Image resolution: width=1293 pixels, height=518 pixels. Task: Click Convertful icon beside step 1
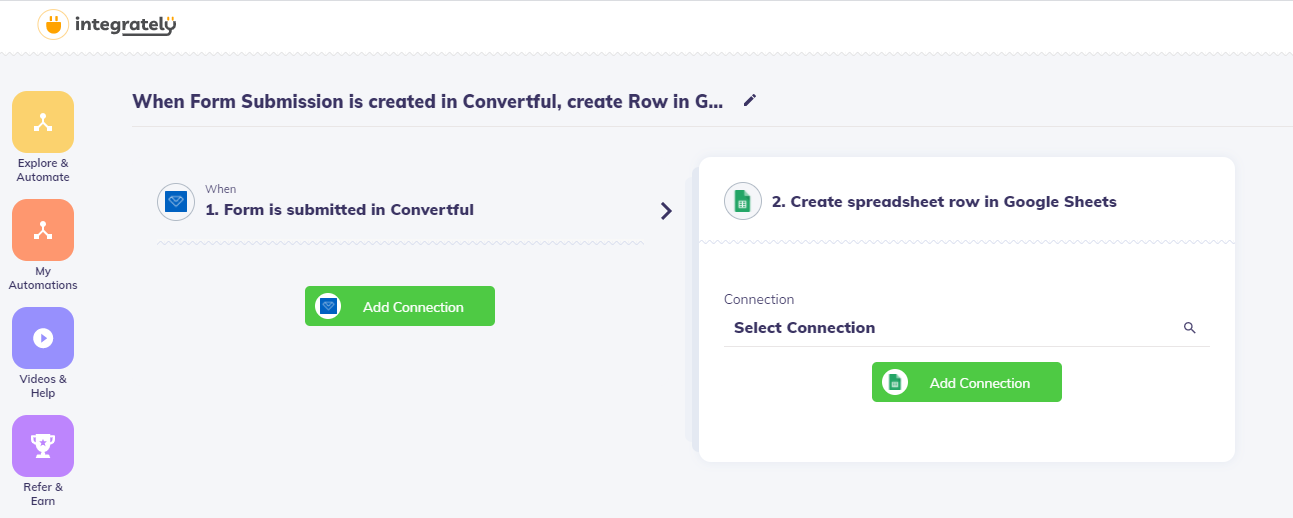click(x=176, y=202)
